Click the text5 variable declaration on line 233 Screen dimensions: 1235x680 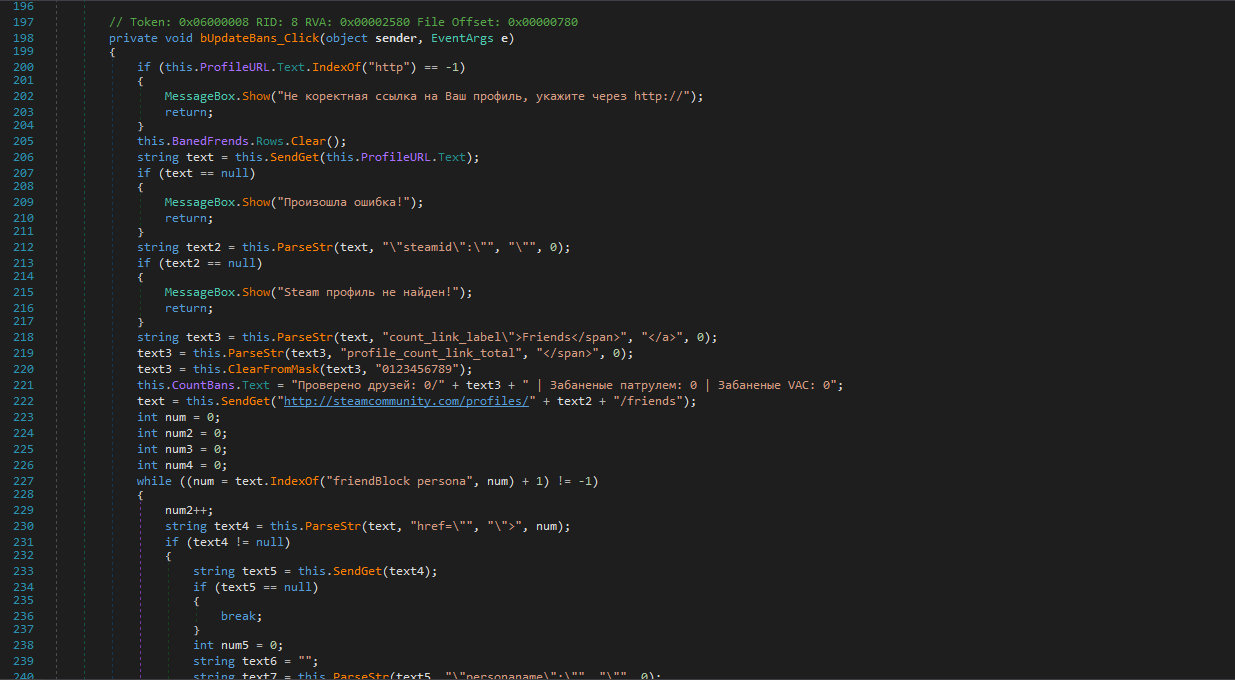point(259,571)
